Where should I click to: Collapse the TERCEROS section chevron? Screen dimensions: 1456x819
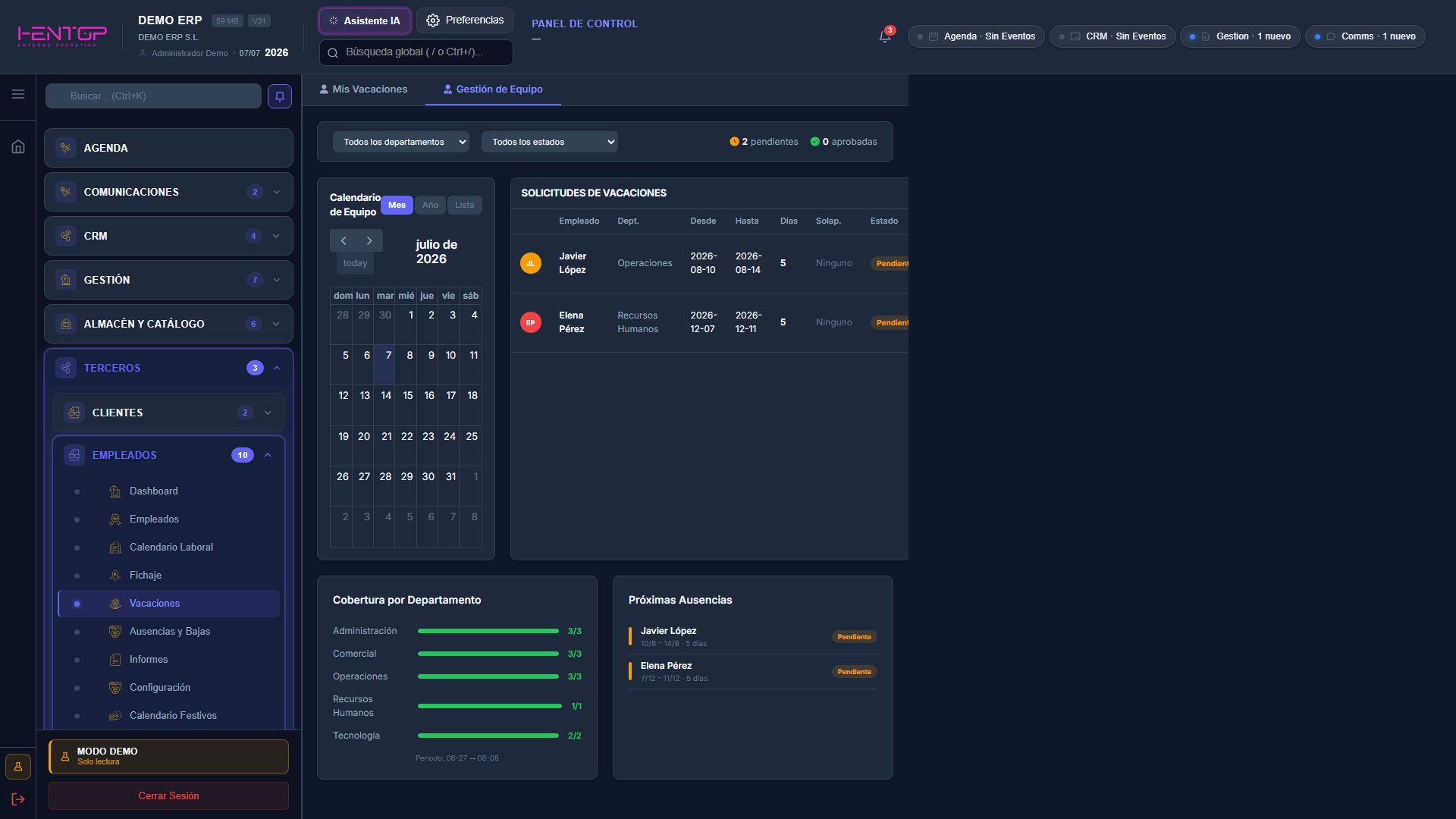(277, 368)
